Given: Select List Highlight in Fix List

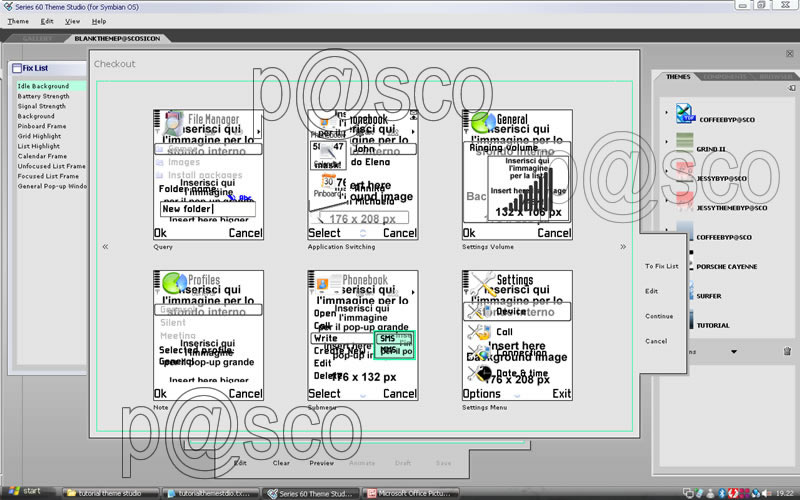Looking at the screenshot, I should (38, 146).
